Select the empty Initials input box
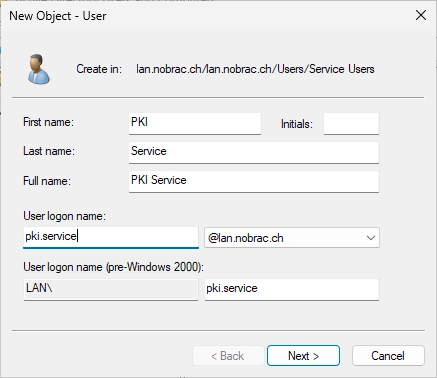The height and width of the screenshot is (378, 437). point(351,123)
